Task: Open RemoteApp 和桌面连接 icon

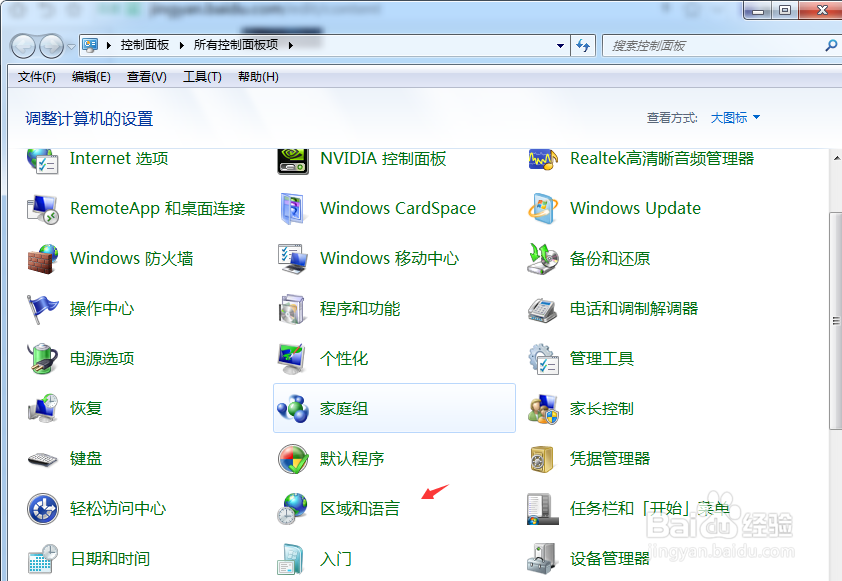Action: click(43, 209)
